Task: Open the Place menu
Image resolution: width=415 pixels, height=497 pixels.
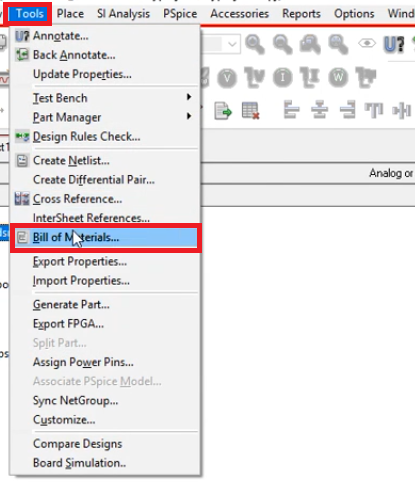Action: coord(70,14)
